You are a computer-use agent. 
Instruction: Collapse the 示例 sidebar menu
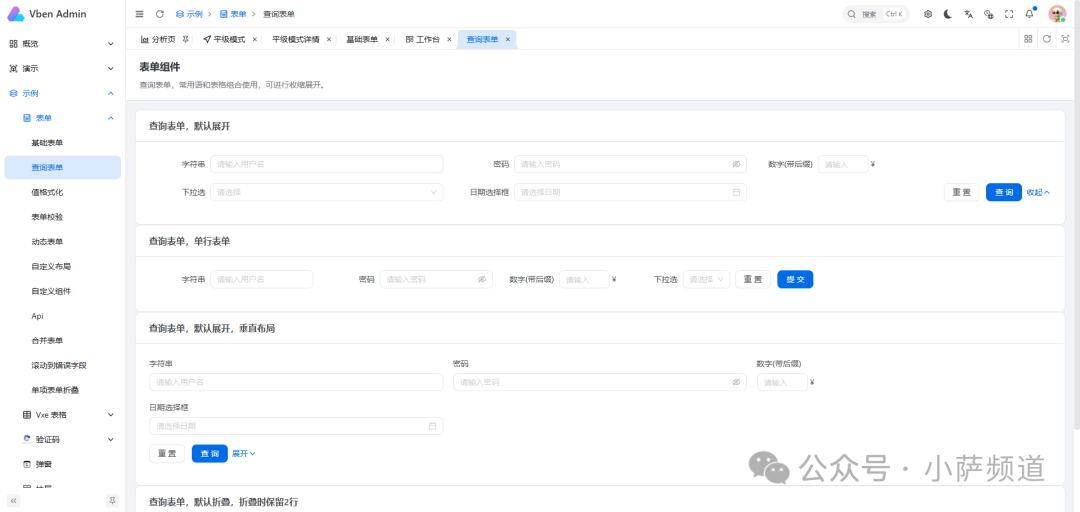62,93
